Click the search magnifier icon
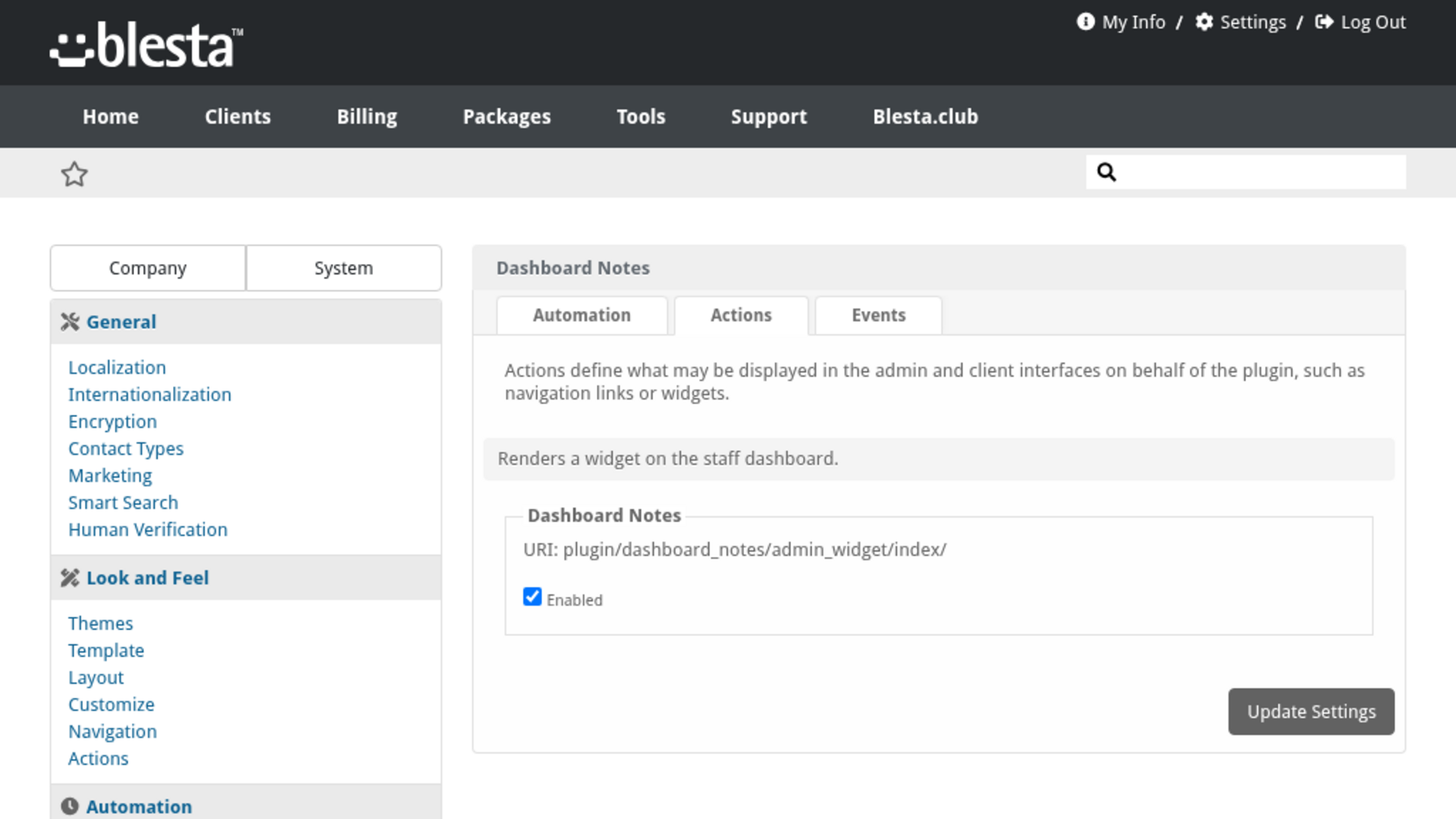This screenshot has height=819, width=1456. 1106,172
